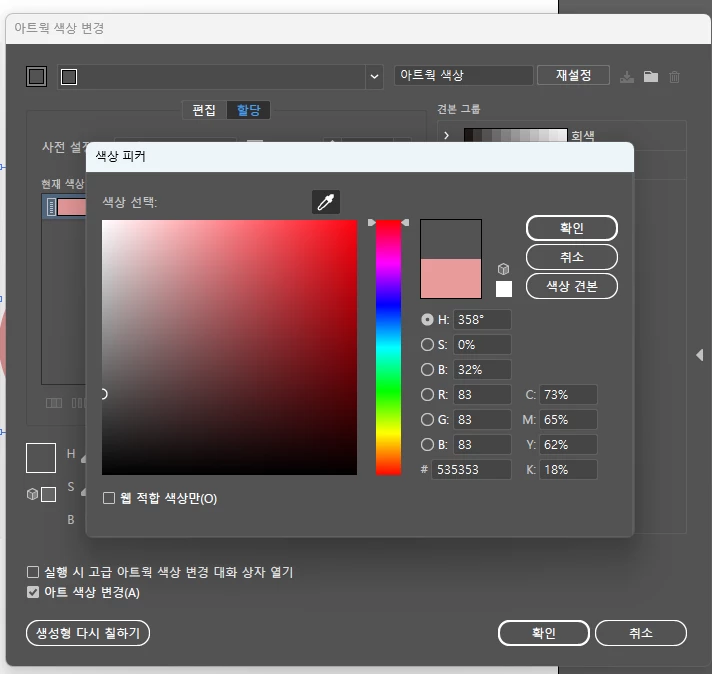Focus the brightness field showing 32%

(482, 370)
